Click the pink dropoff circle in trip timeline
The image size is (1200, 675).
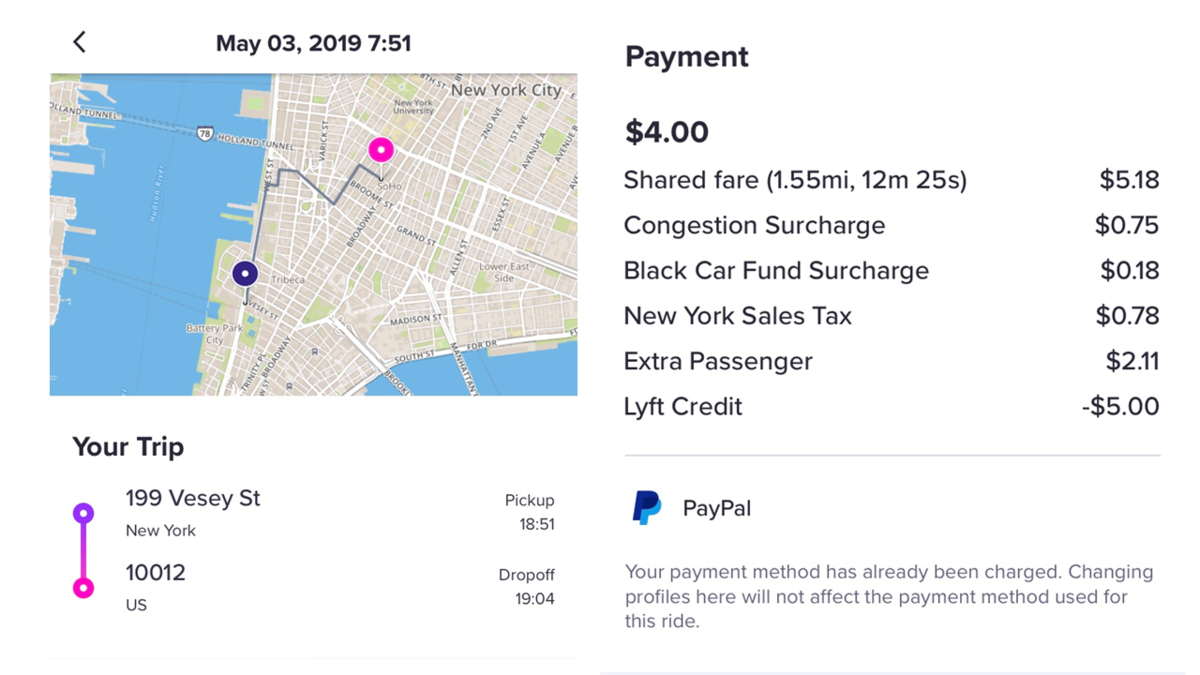tap(84, 588)
